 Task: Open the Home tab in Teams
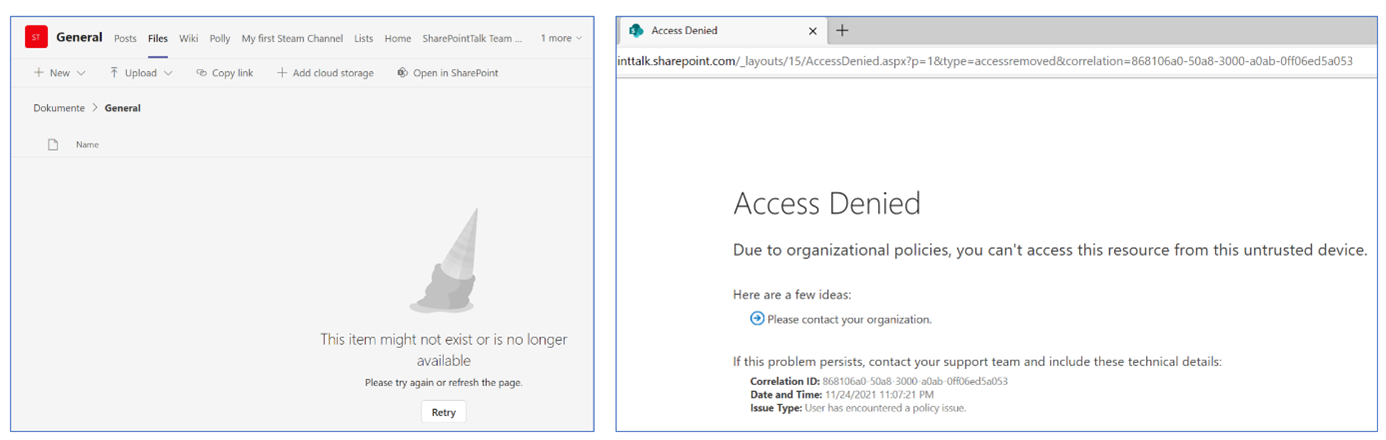(x=398, y=39)
